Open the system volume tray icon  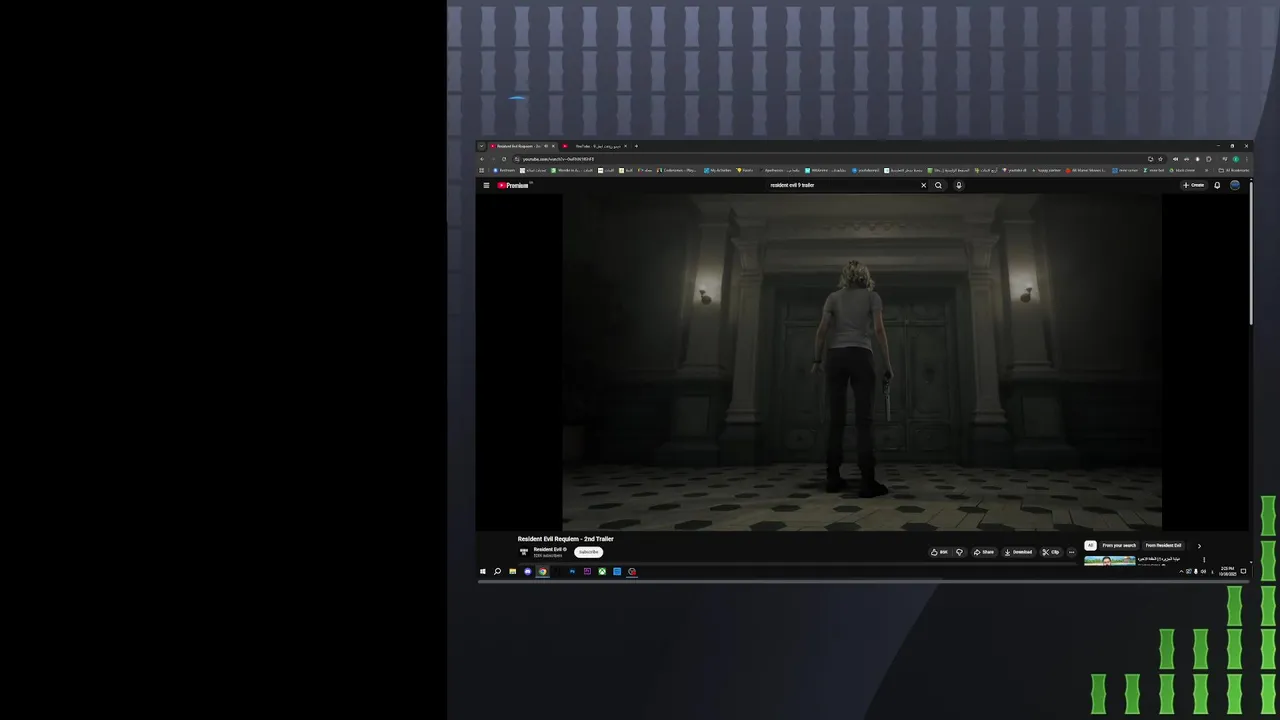pos(1204,572)
